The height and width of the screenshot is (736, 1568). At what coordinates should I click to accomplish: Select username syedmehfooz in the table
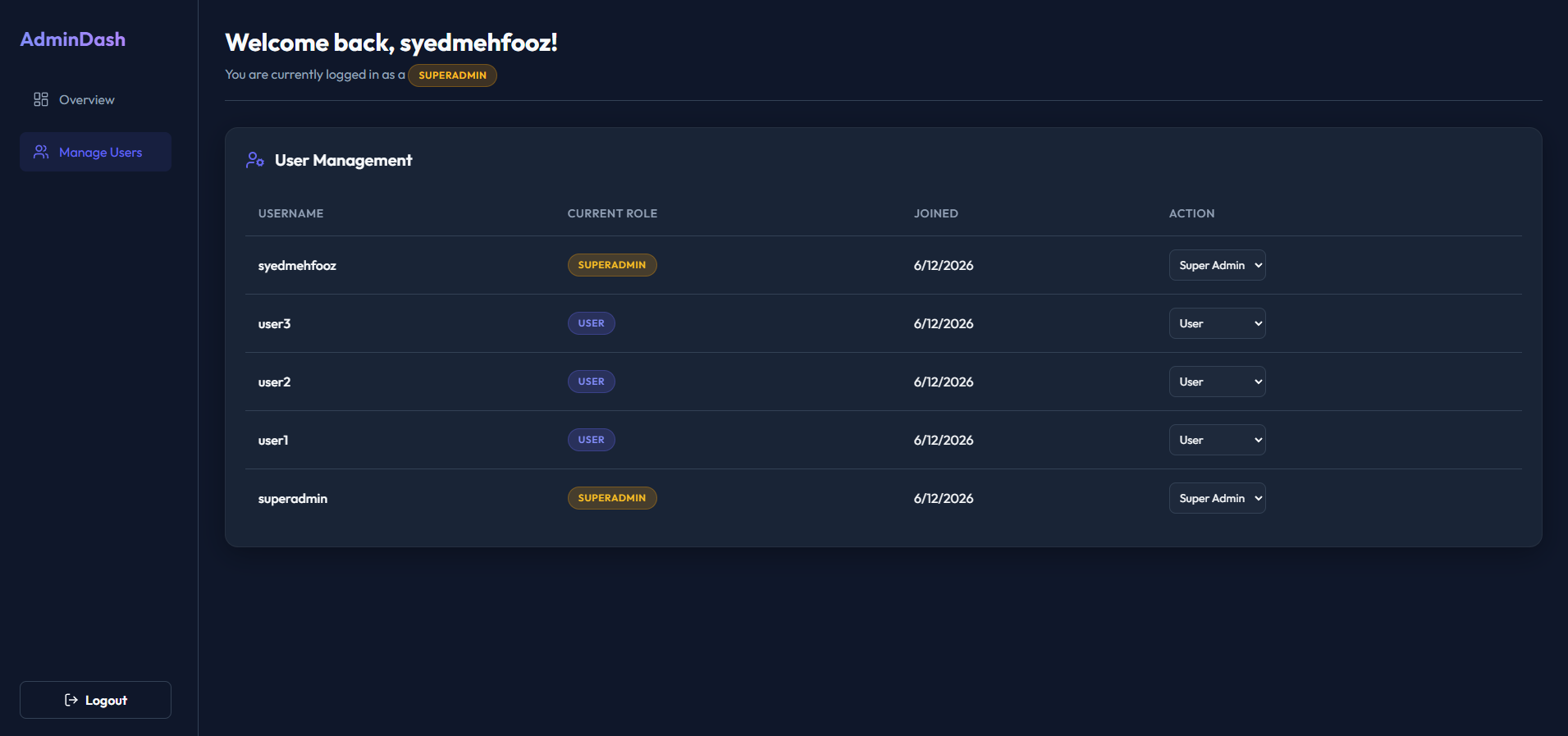pyautogui.click(x=297, y=265)
